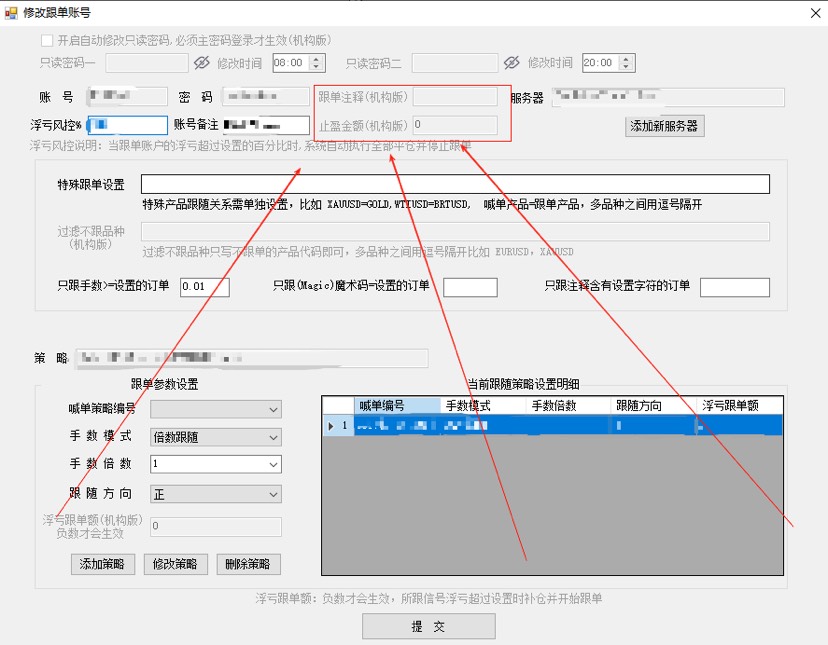Increase the 08:00 修改时间 stepper up arrow

316,59
